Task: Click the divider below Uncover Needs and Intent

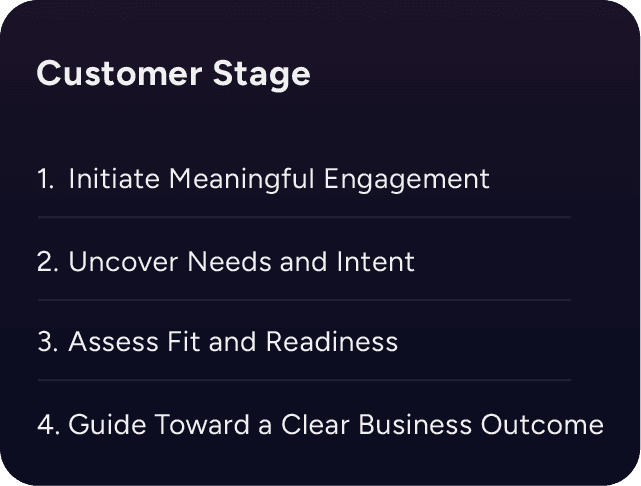Action: (304, 299)
